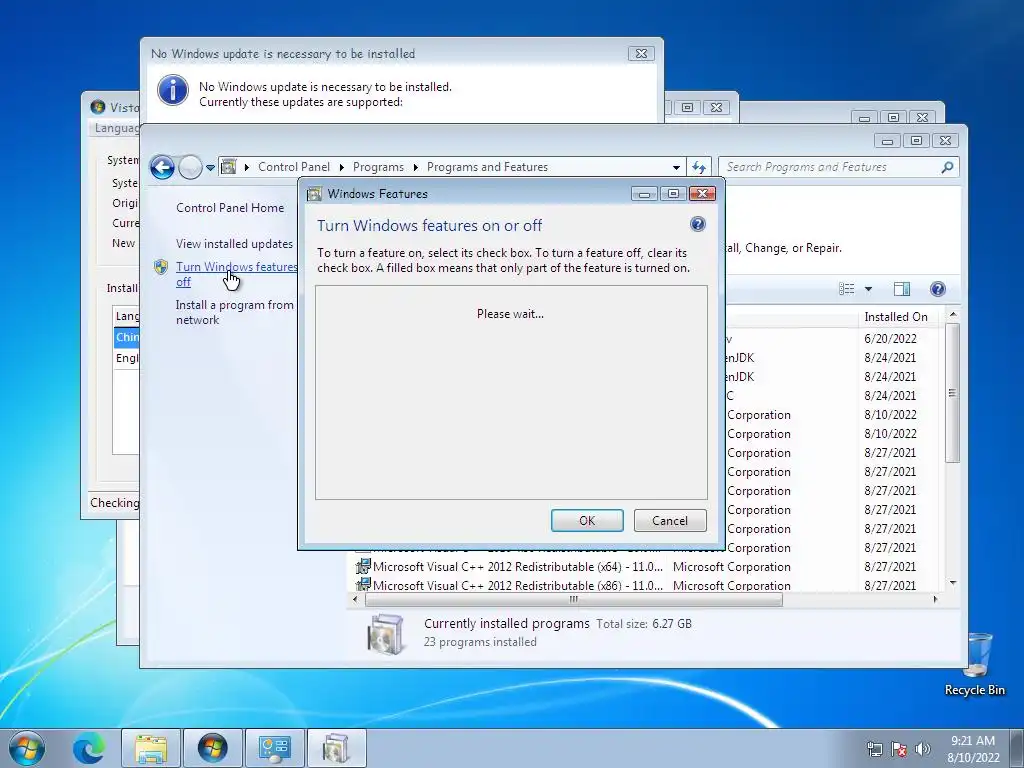Open View installed updates link
This screenshot has height=768, width=1024.
[234, 244]
